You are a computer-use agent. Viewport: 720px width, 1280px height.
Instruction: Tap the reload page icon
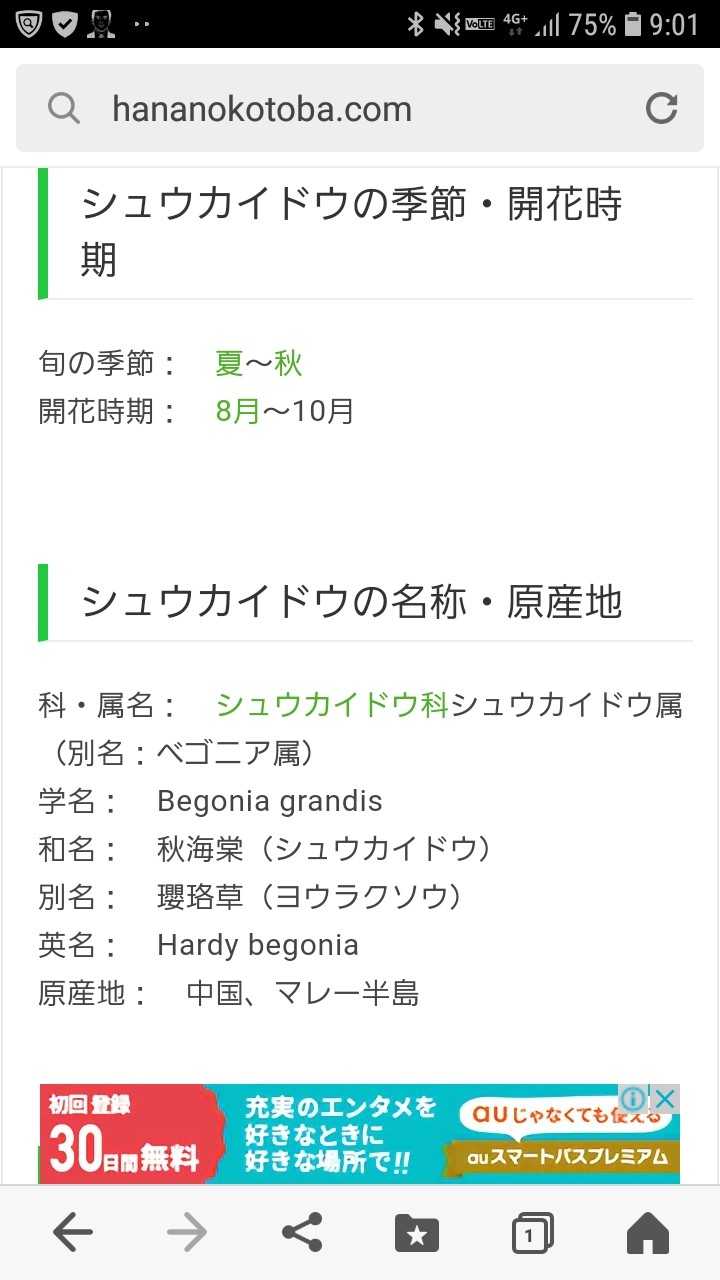(x=661, y=108)
